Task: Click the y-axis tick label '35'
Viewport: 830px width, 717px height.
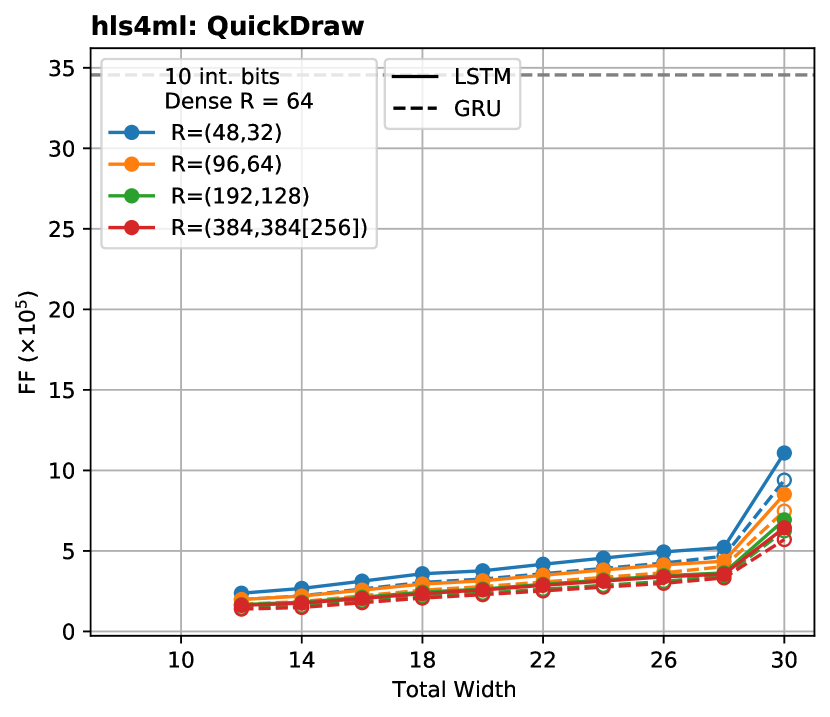Action: point(62,69)
